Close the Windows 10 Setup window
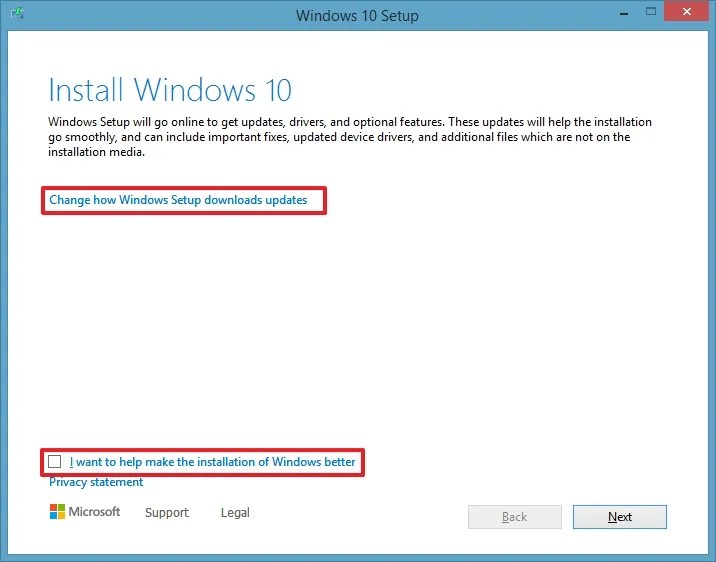Screen dimensions: 716x562 (x=686, y=12)
